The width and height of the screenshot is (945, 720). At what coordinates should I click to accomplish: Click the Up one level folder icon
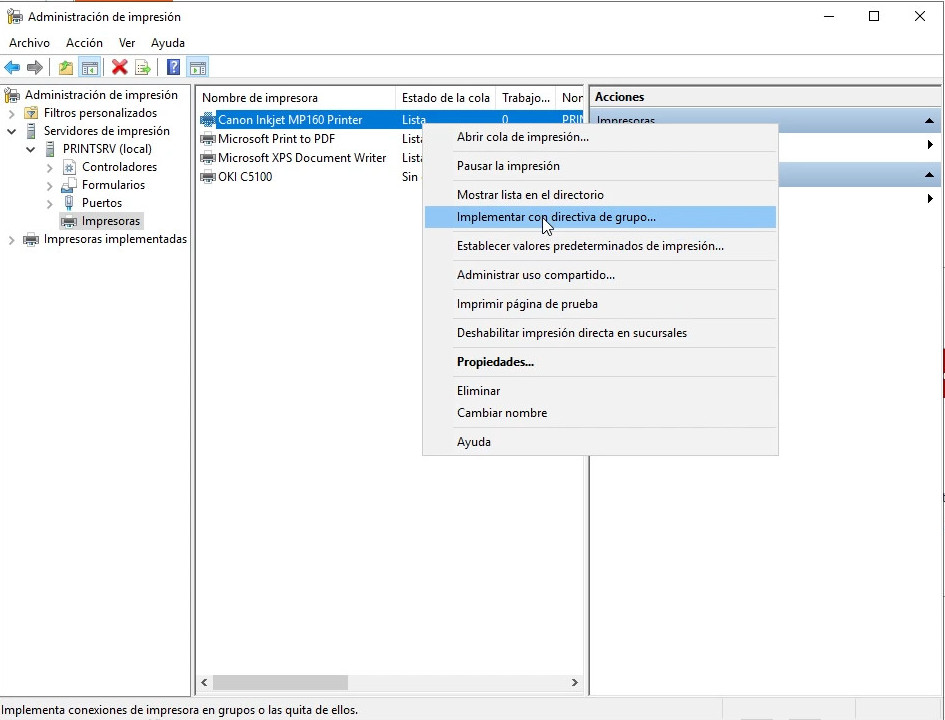click(x=66, y=68)
